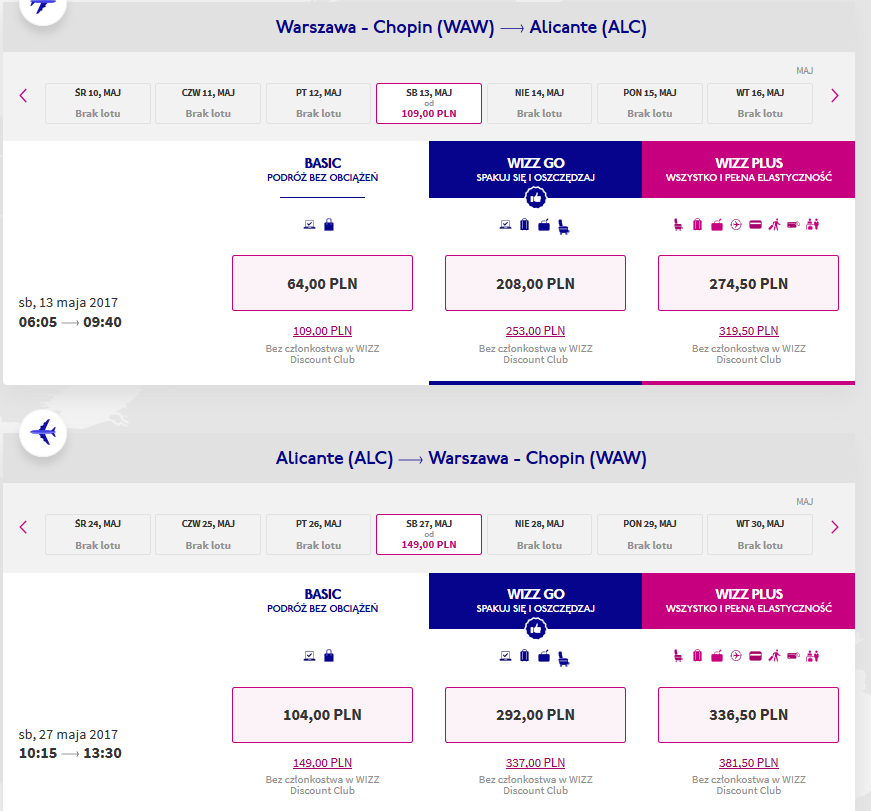This screenshot has height=811, width=871.
Task: Open return WIZZ PLUS column header
Action: [748, 601]
